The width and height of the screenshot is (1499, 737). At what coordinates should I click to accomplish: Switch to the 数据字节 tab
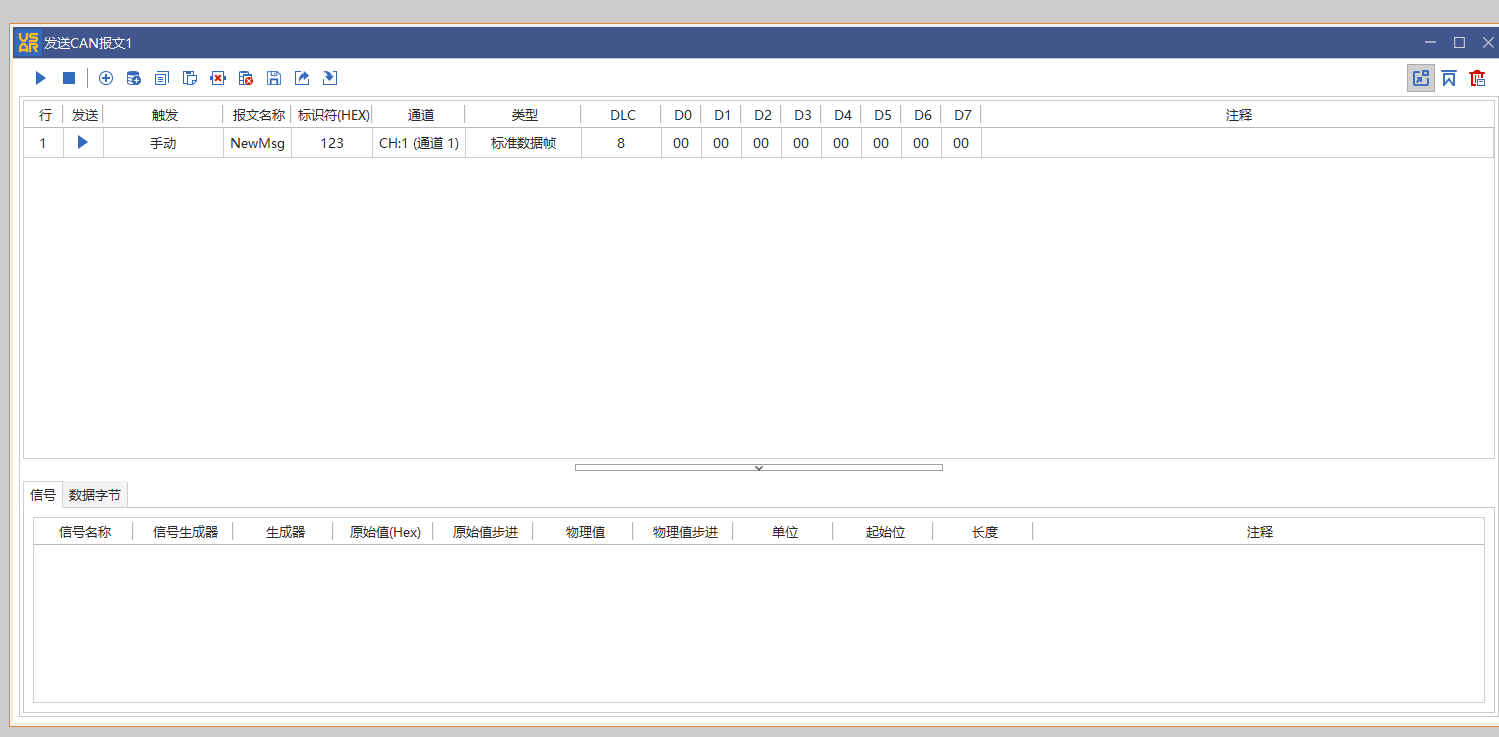pos(96,494)
